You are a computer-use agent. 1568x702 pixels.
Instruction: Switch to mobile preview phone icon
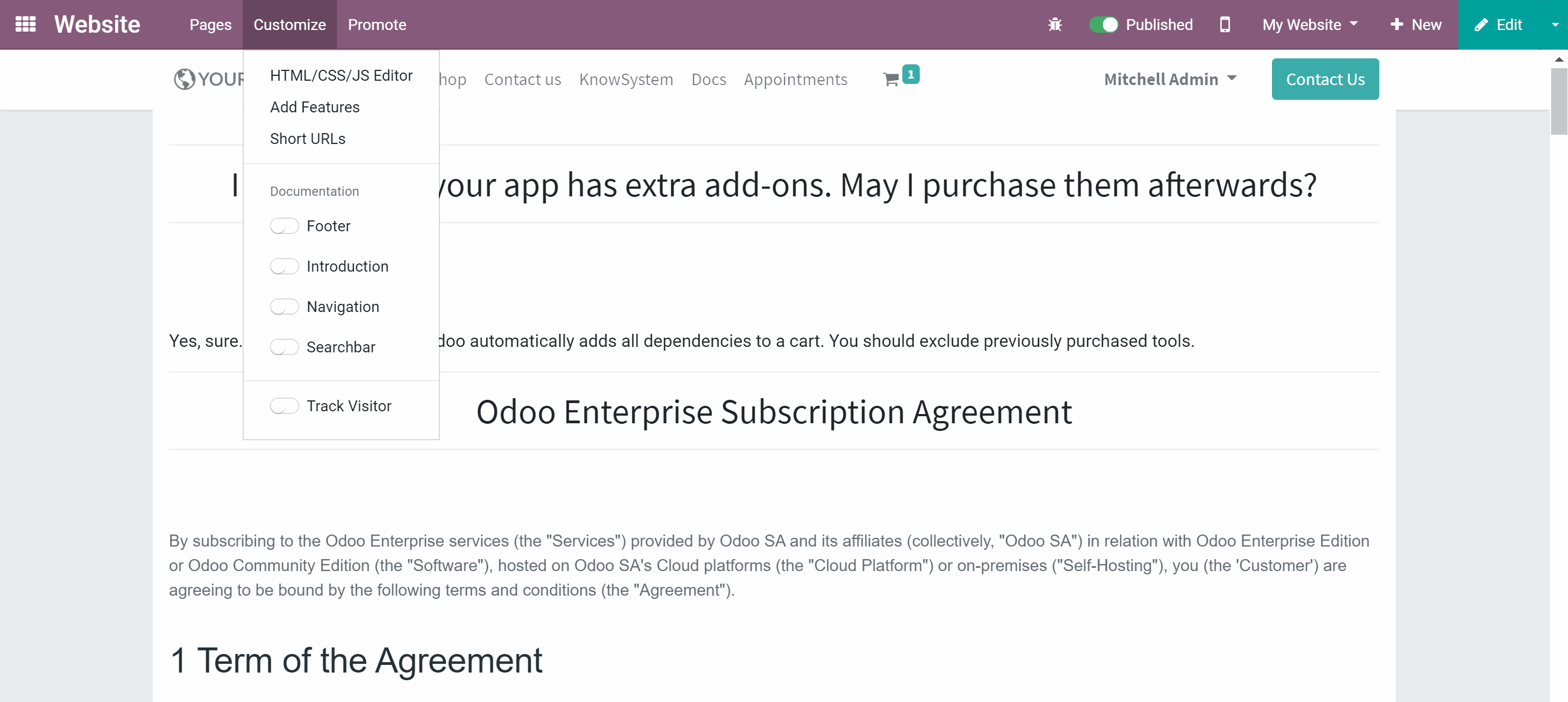pyautogui.click(x=1225, y=25)
